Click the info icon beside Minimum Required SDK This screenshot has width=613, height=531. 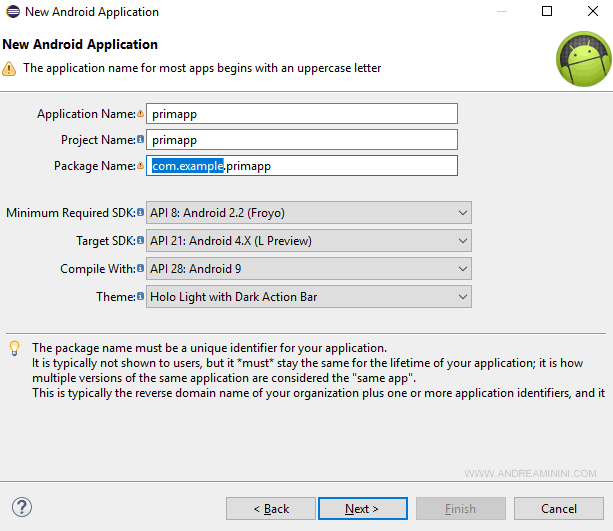tap(141, 213)
